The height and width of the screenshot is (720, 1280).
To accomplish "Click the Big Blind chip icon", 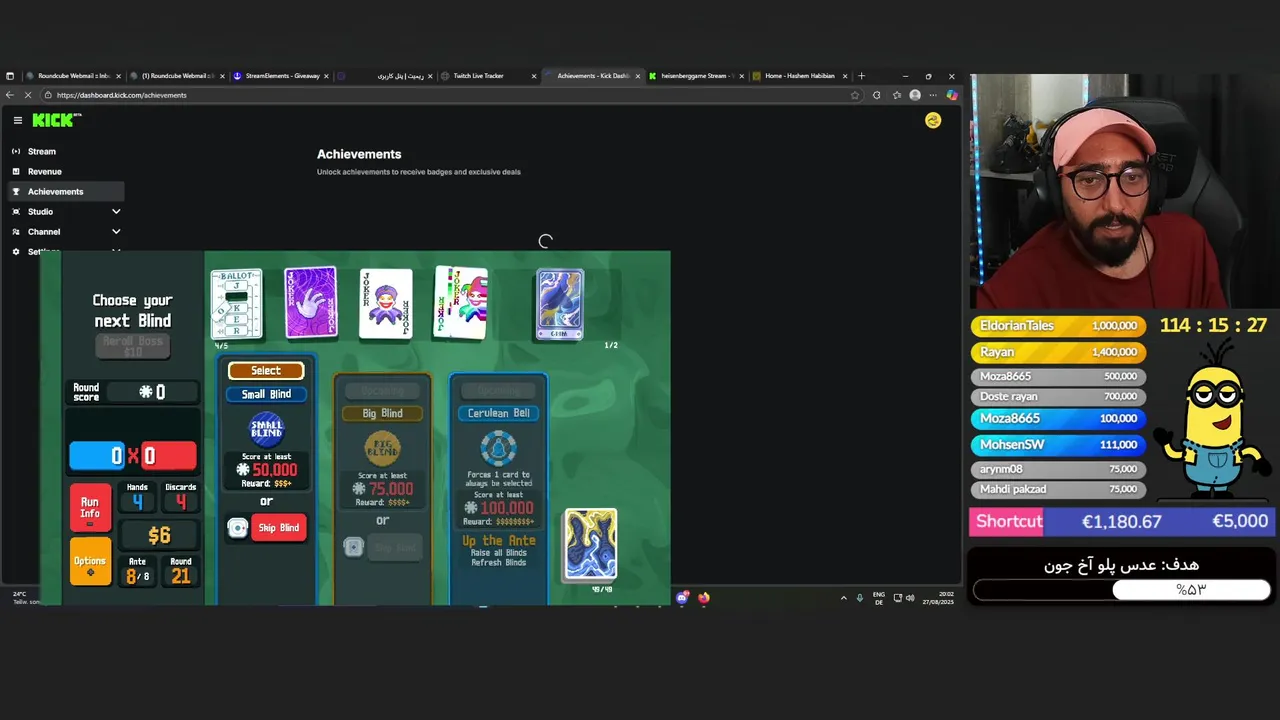I will 382,447.
